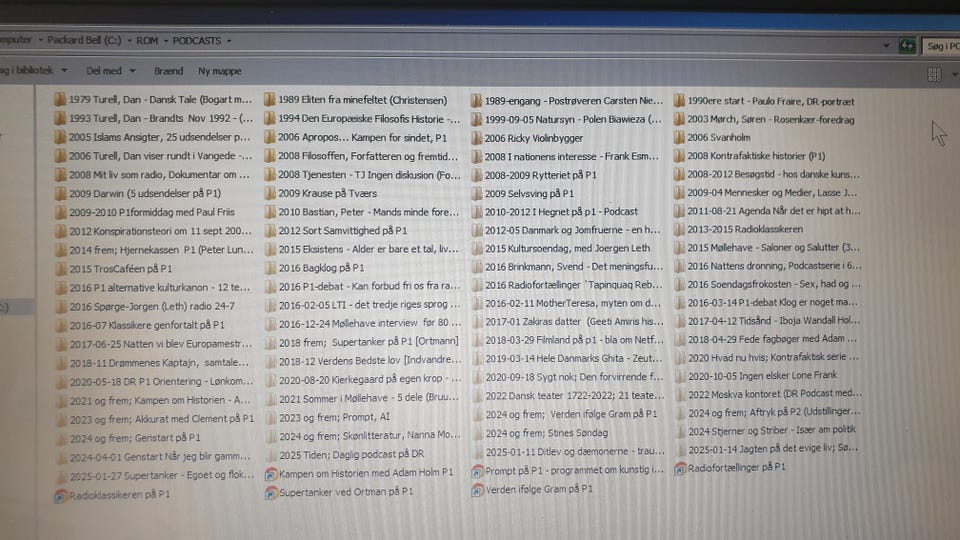Select folder icon for 1990ere start Paulo Freire

click(x=679, y=101)
